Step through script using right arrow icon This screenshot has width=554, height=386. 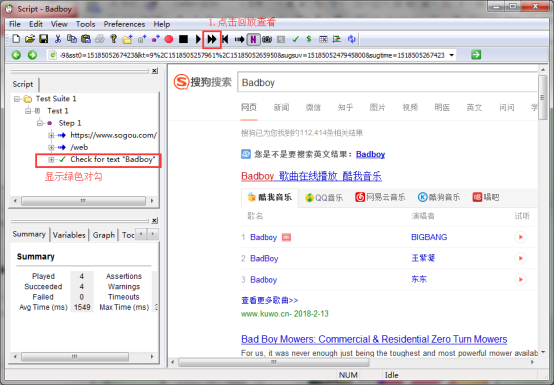coord(239,39)
